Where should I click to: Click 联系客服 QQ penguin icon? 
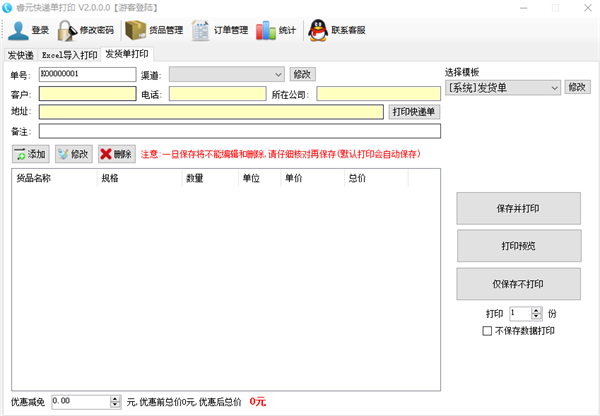pos(316,30)
